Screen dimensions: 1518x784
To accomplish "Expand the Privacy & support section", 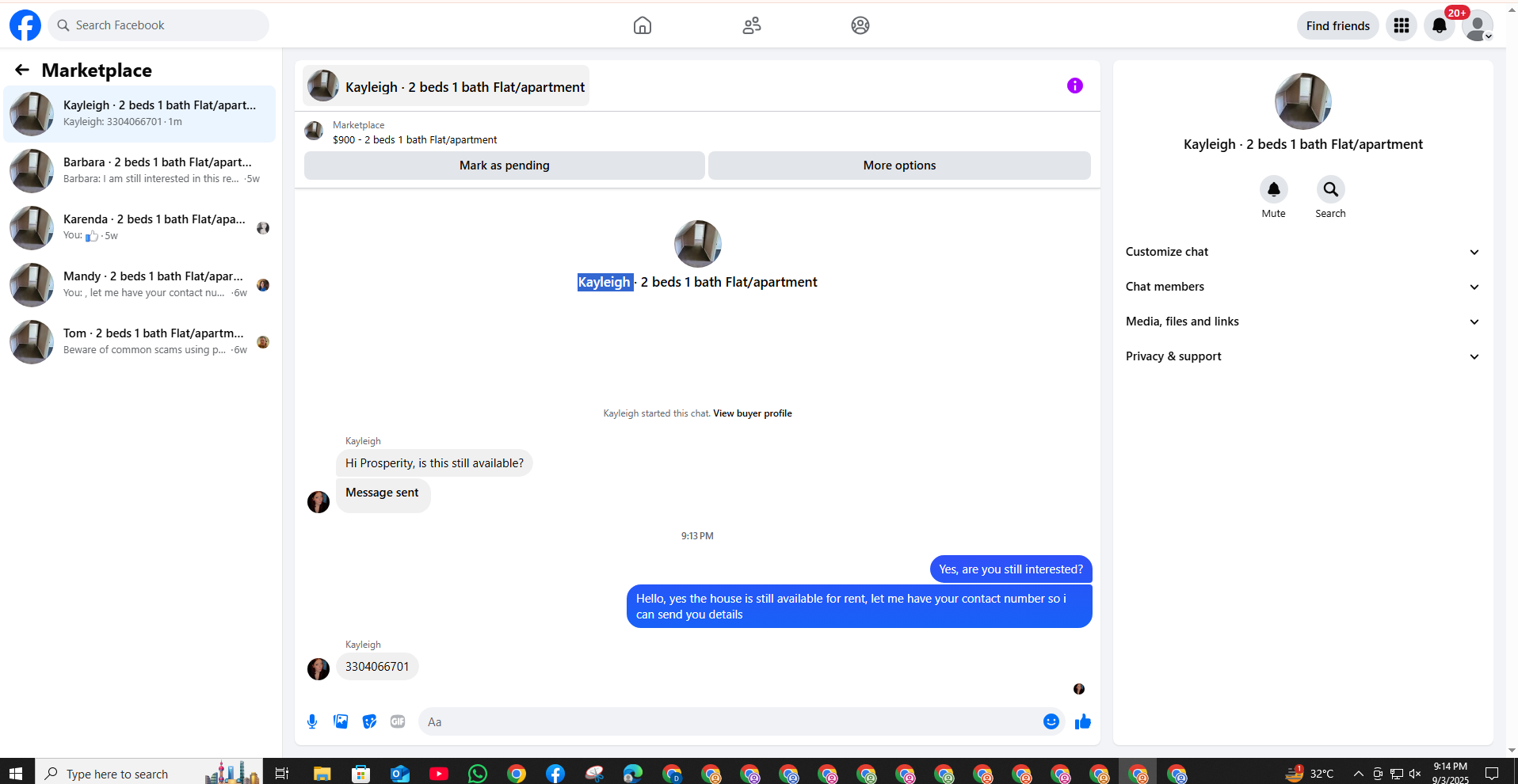I will click(x=1303, y=356).
